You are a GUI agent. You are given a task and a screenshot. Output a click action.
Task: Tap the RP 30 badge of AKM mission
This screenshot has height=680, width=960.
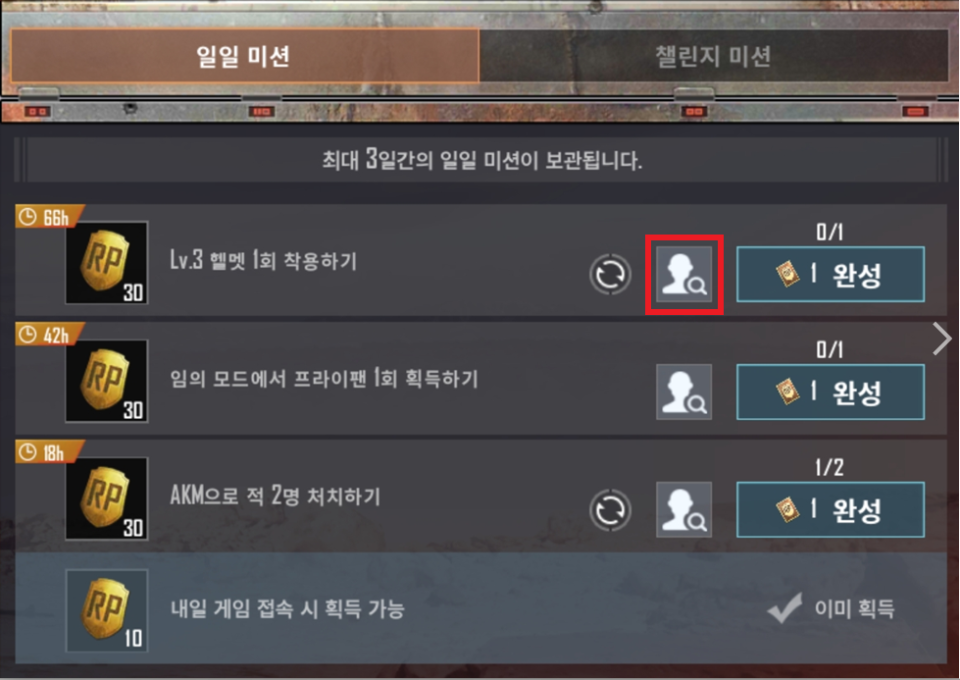107,498
